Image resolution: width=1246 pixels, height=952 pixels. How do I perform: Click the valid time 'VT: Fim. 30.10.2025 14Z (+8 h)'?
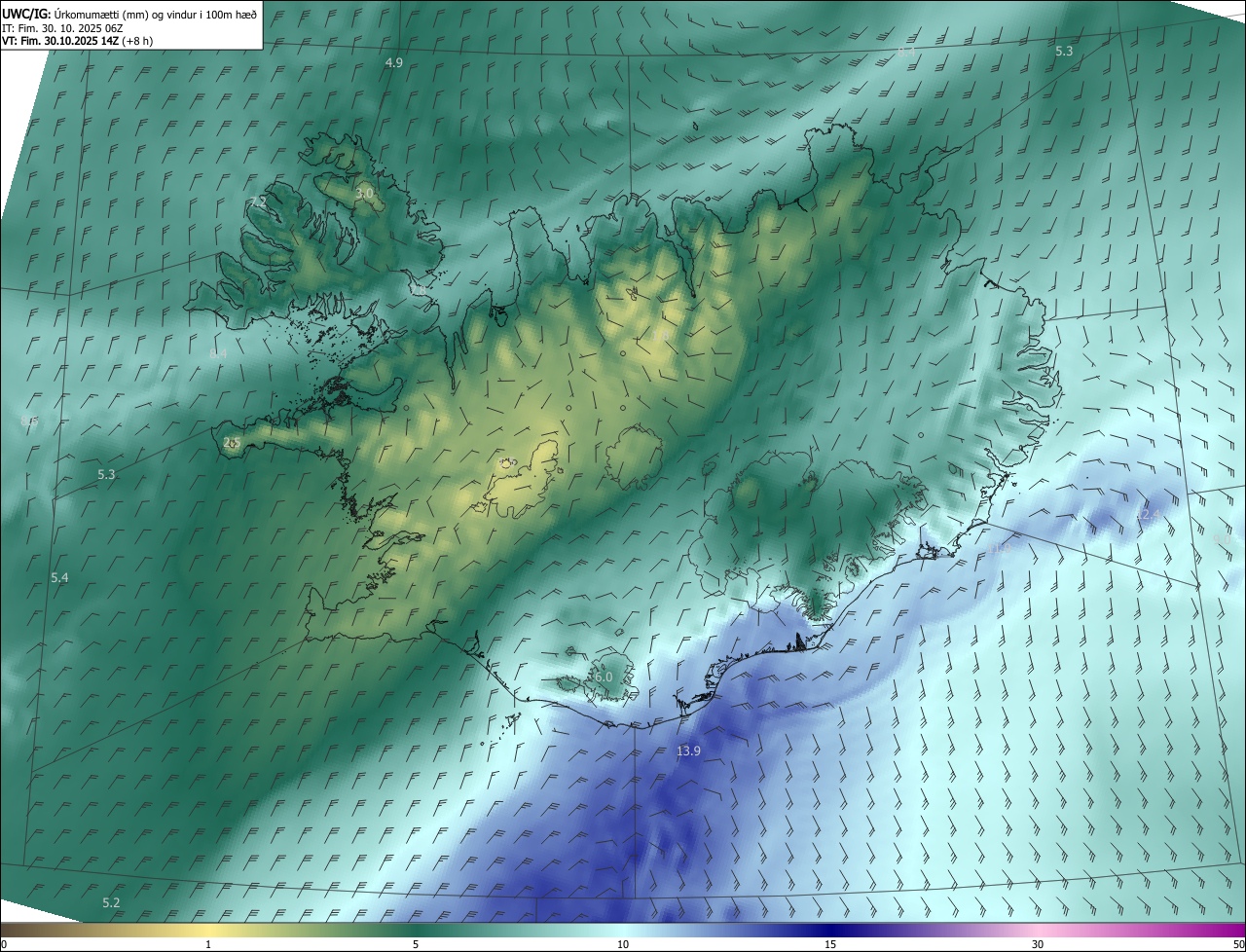pyautogui.click(x=77, y=41)
